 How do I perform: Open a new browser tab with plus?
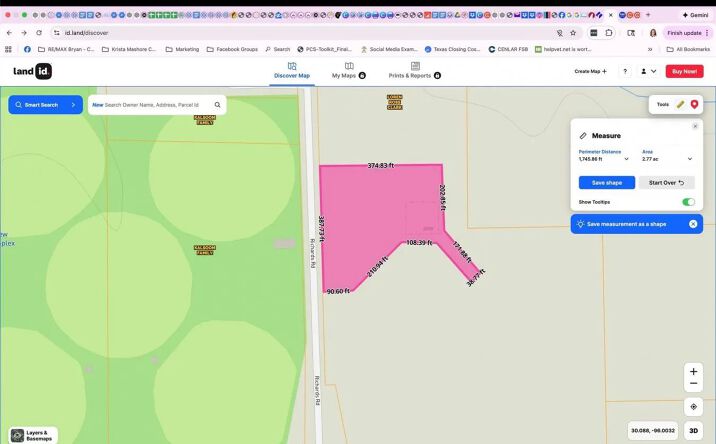coord(648,15)
